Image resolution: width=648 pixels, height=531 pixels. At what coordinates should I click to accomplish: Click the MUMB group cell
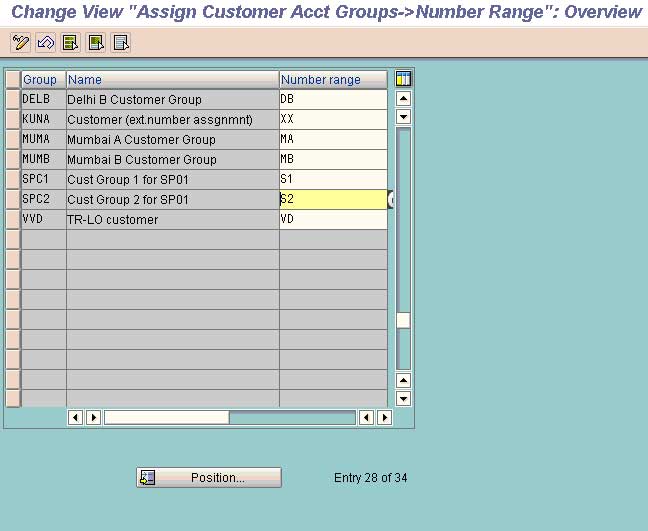[43, 159]
